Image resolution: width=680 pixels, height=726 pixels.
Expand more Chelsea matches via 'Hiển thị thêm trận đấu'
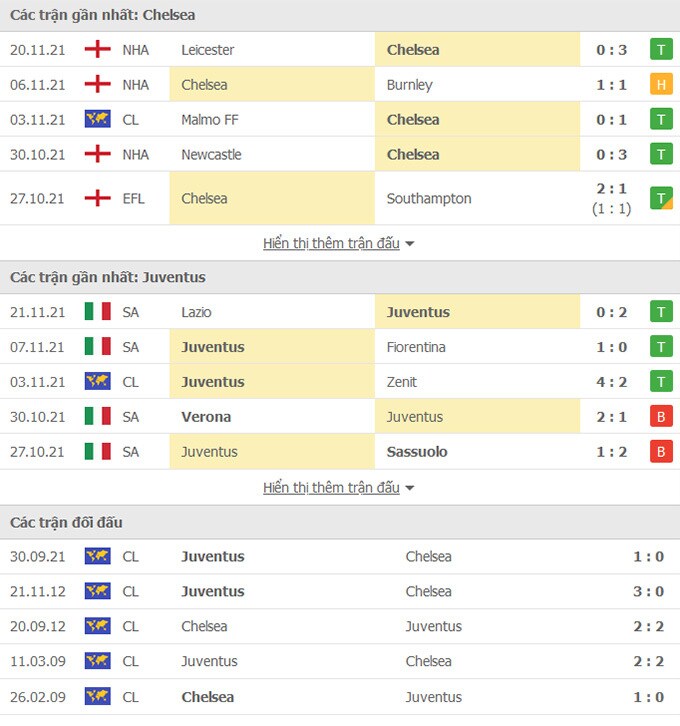(338, 243)
